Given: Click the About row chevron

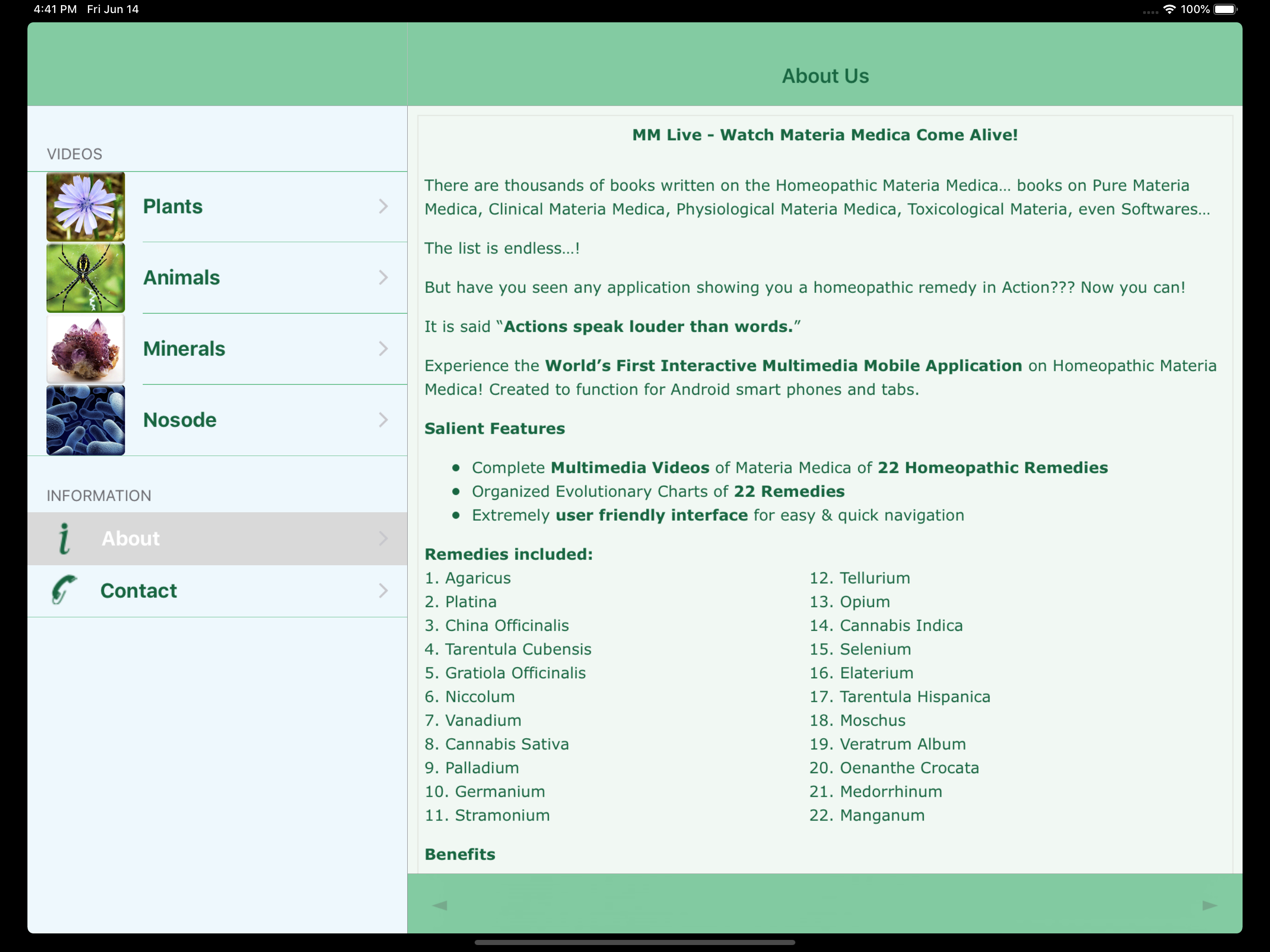Looking at the screenshot, I should tap(384, 539).
